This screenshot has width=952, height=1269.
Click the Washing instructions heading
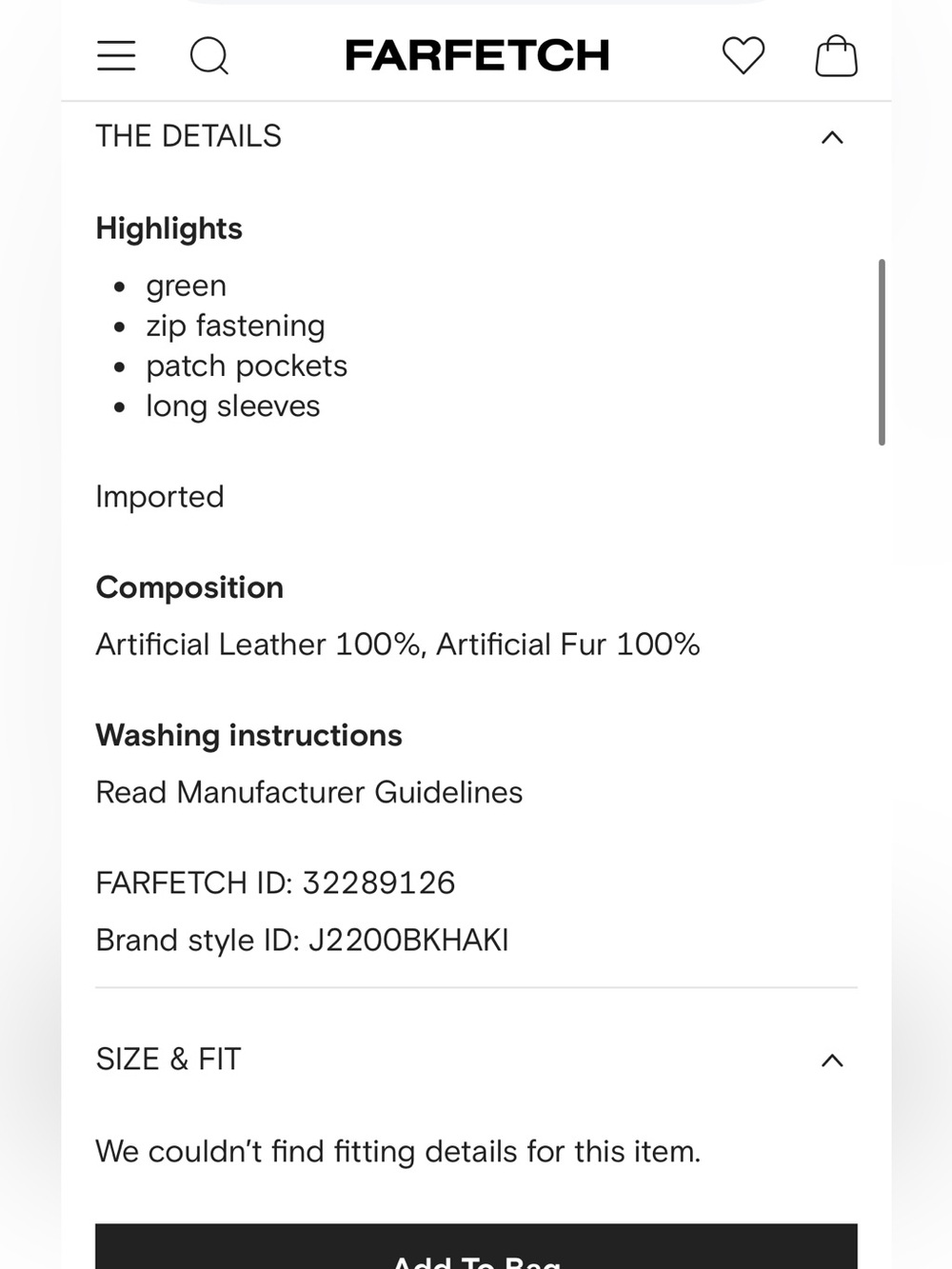[x=248, y=735]
